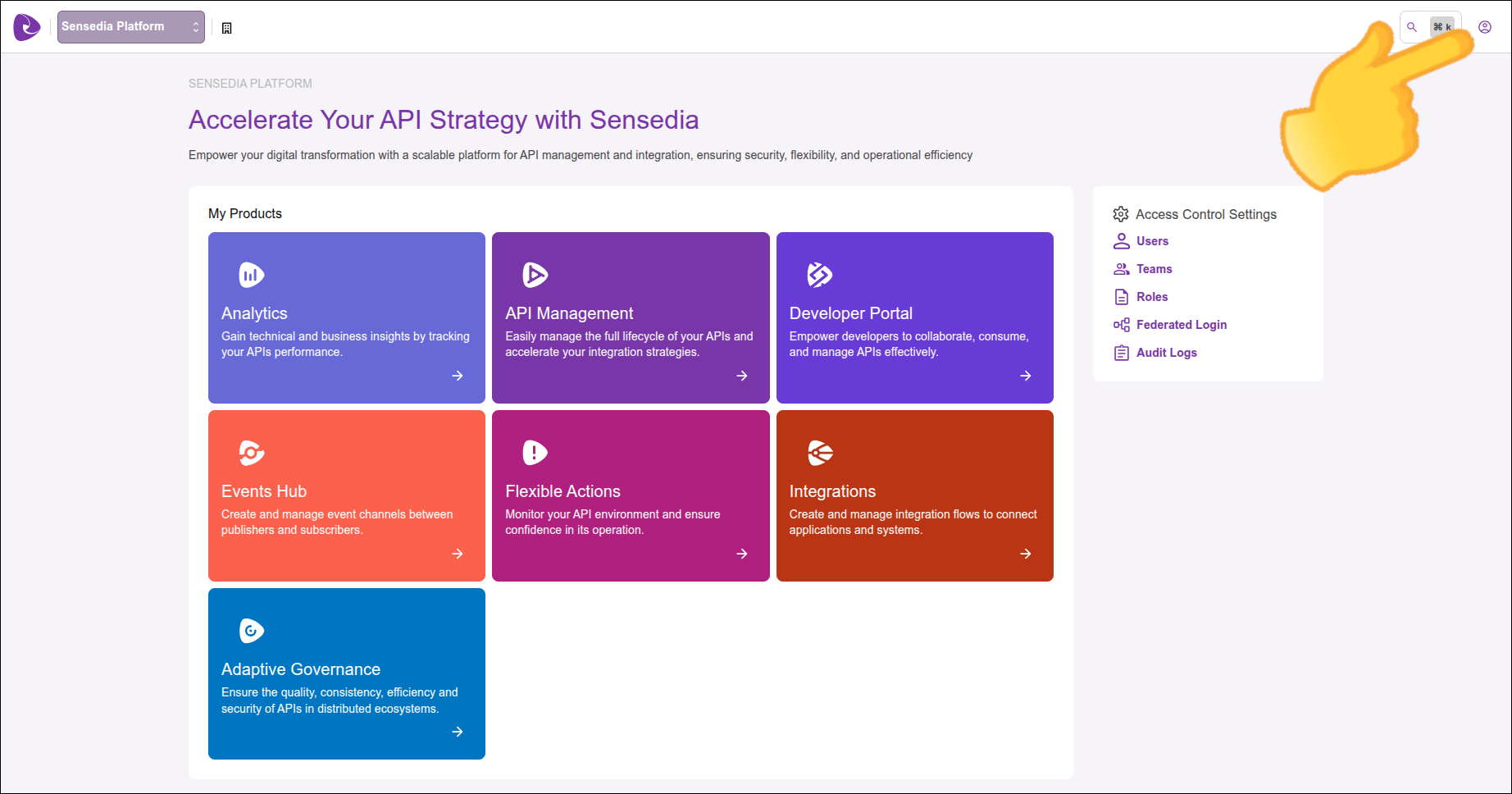
Task: Click the Adaptive Governance product icon
Action: [251, 631]
